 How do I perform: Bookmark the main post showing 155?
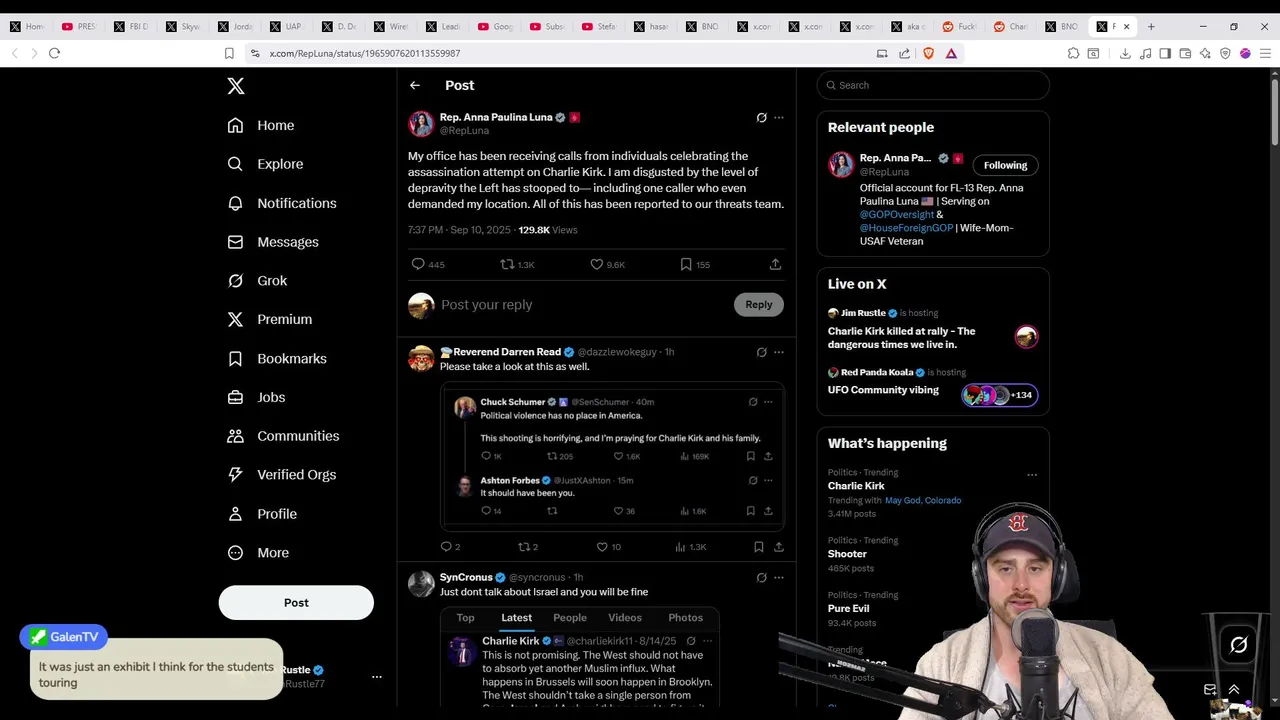coord(695,264)
